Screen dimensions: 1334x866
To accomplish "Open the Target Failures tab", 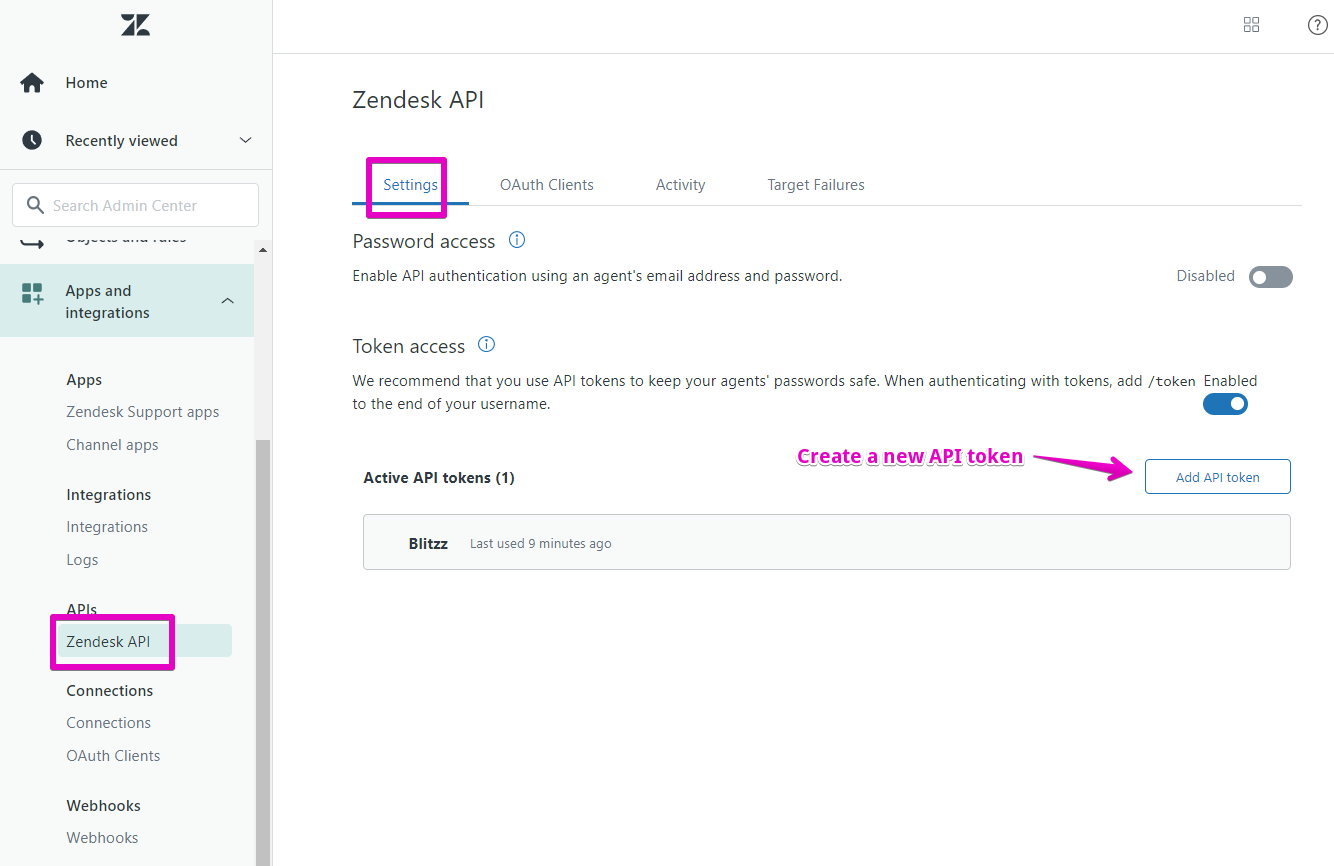I will (x=816, y=185).
